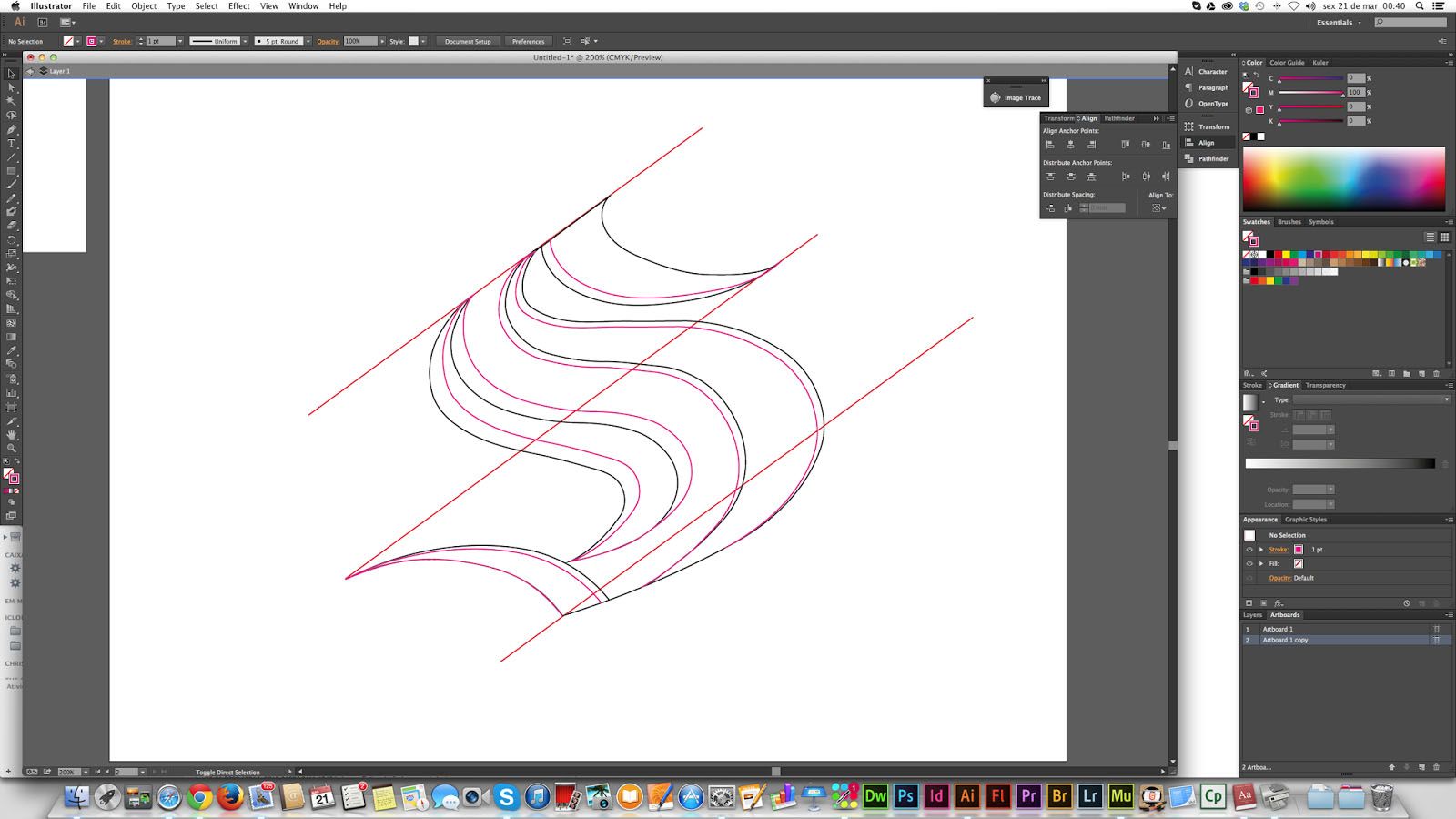Click the Magenta slider in Color panel

click(1310, 93)
